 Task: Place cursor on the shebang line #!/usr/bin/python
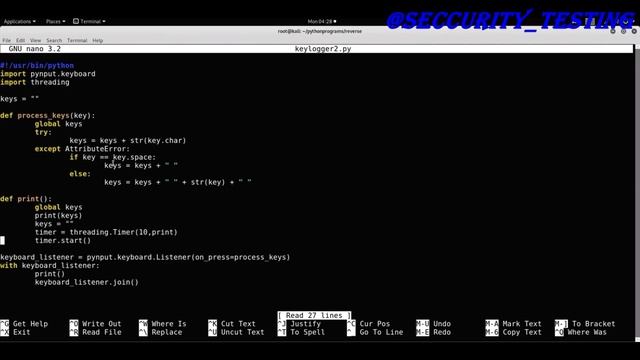click(x=37, y=65)
